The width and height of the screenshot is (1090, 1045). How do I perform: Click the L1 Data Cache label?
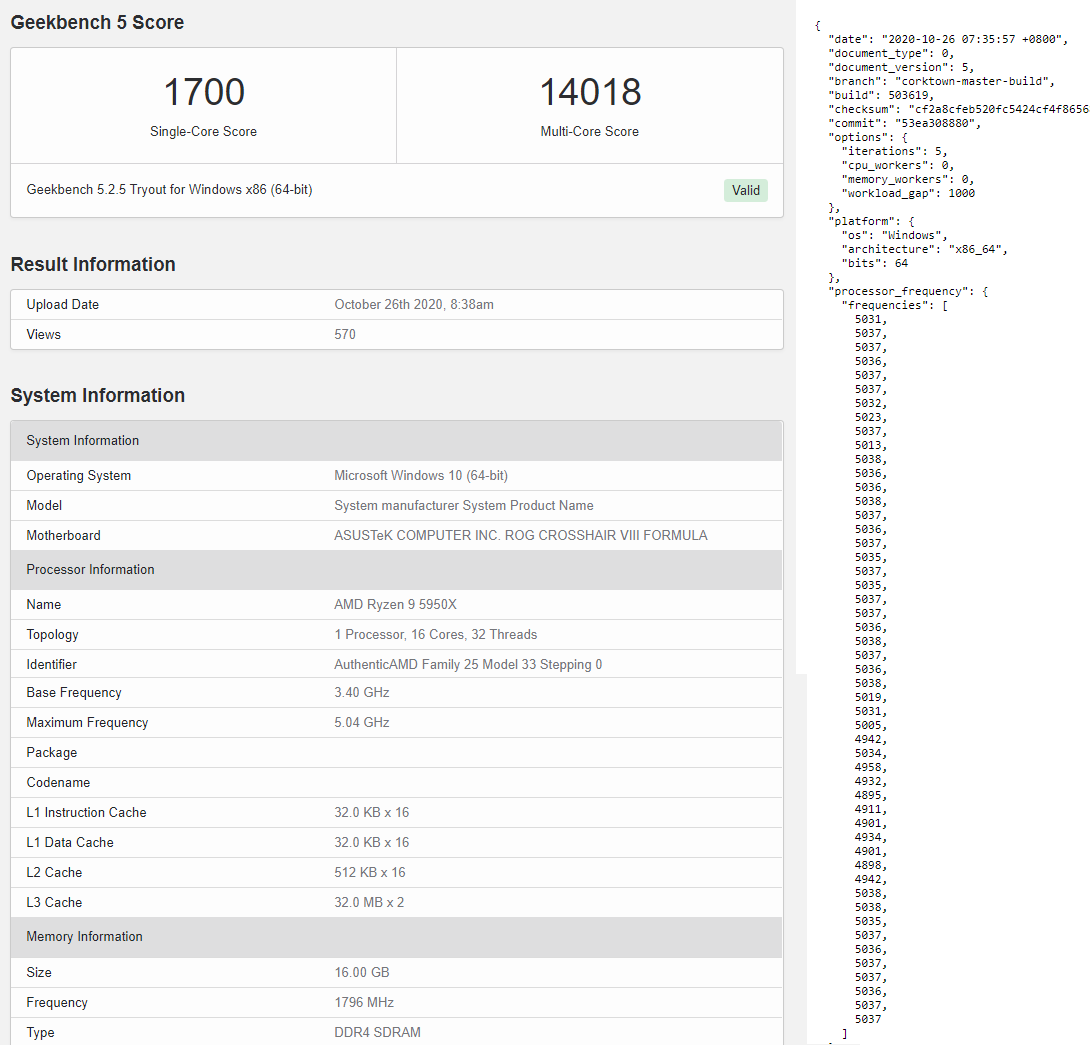click(70, 842)
